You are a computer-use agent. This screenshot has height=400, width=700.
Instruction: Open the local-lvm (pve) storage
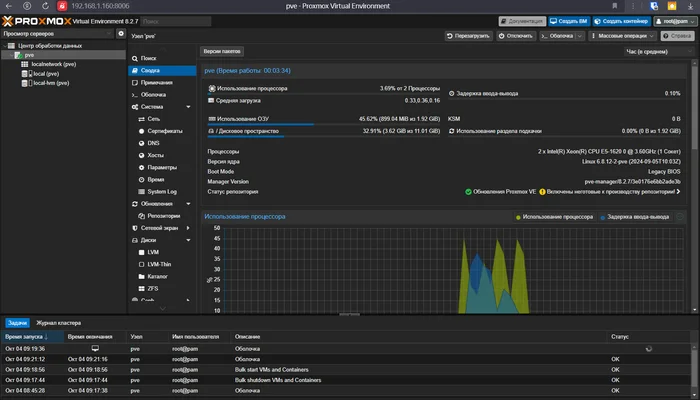(50, 83)
